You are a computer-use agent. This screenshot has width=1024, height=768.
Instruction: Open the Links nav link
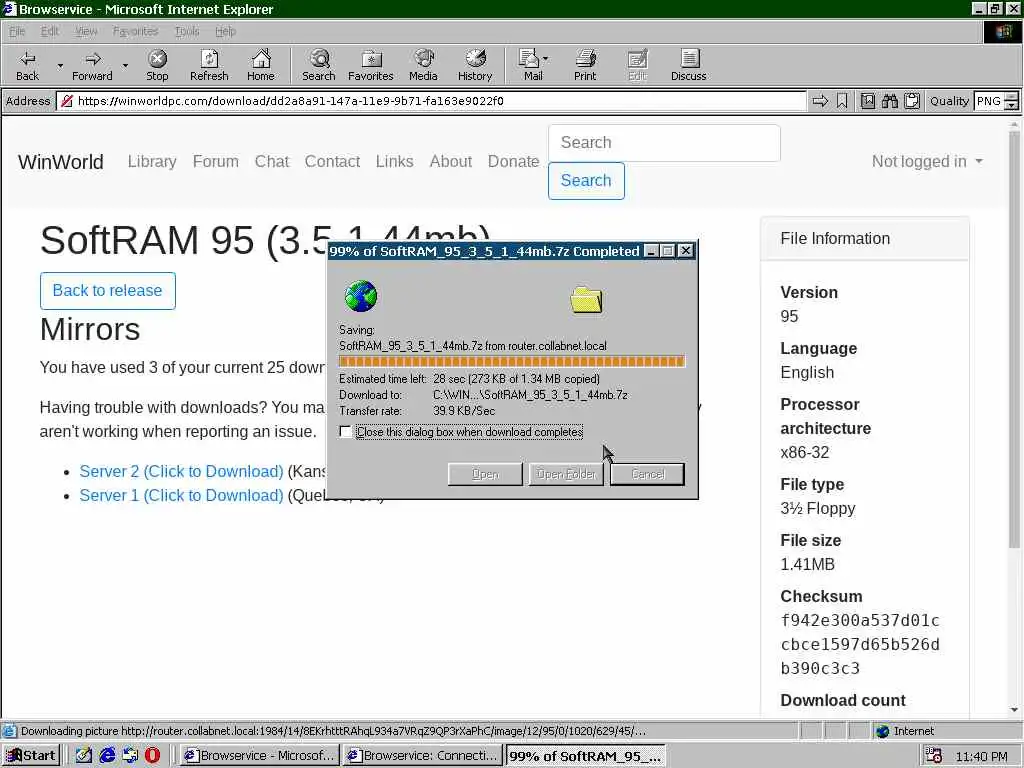click(x=394, y=161)
